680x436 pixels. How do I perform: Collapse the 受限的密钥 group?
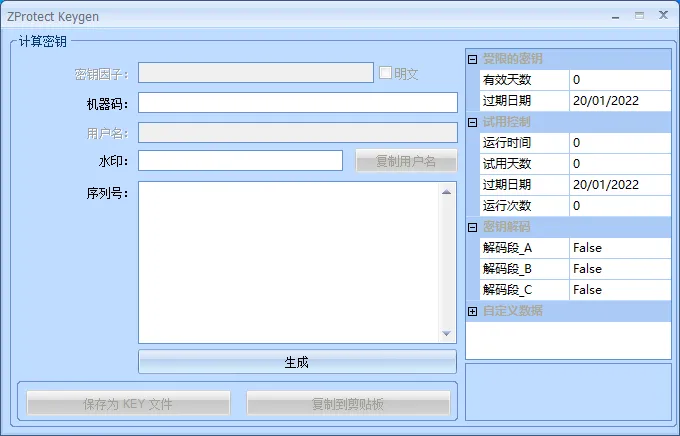coord(473,59)
